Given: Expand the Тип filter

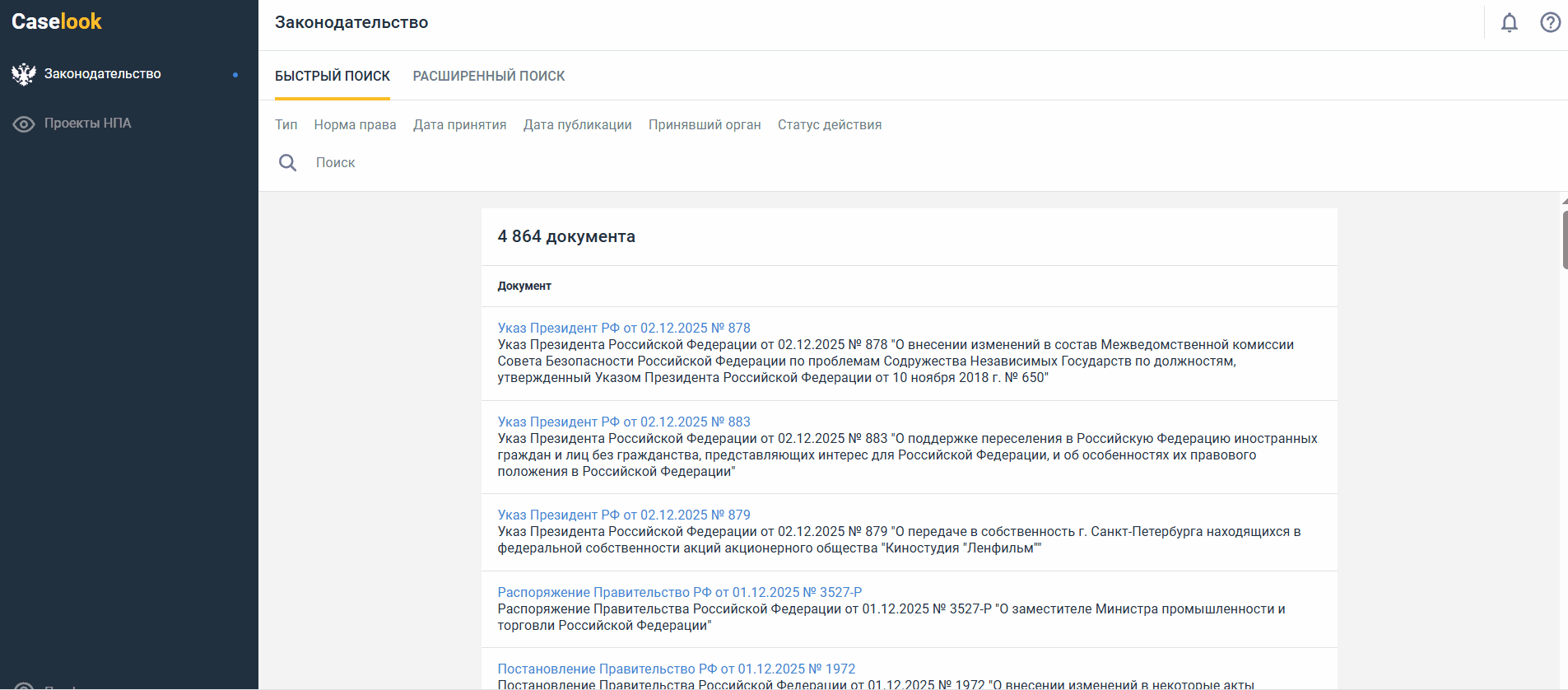Looking at the screenshot, I should coord(286,125).
